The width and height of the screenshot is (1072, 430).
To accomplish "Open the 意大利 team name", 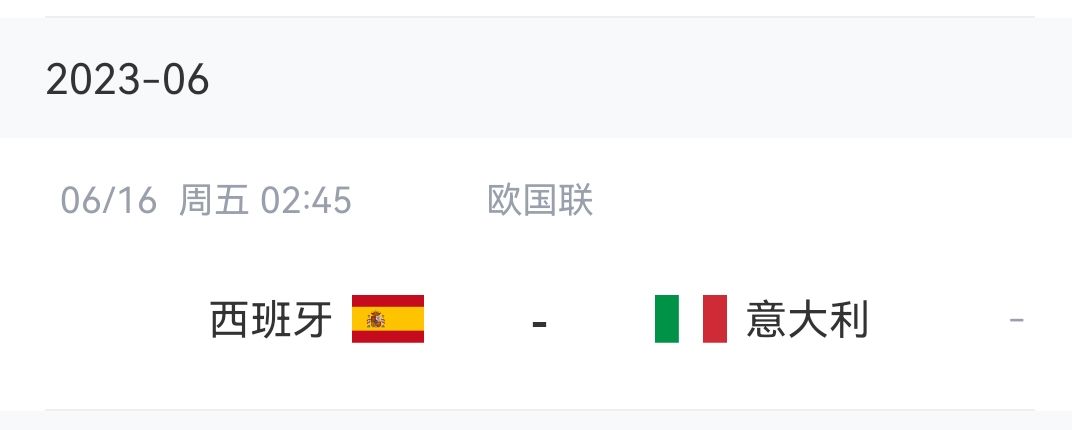I will [807, 320].
